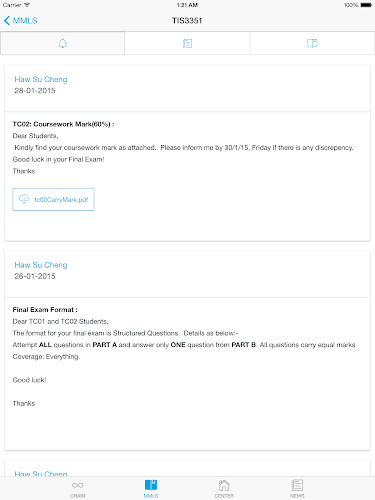
Task: Select the TC02 Coursework Mark announcement heading
Action: (x=63, y=124)
